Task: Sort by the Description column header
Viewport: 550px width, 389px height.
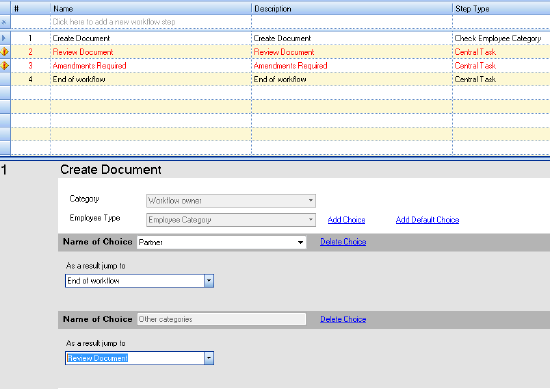Action: 352,8
